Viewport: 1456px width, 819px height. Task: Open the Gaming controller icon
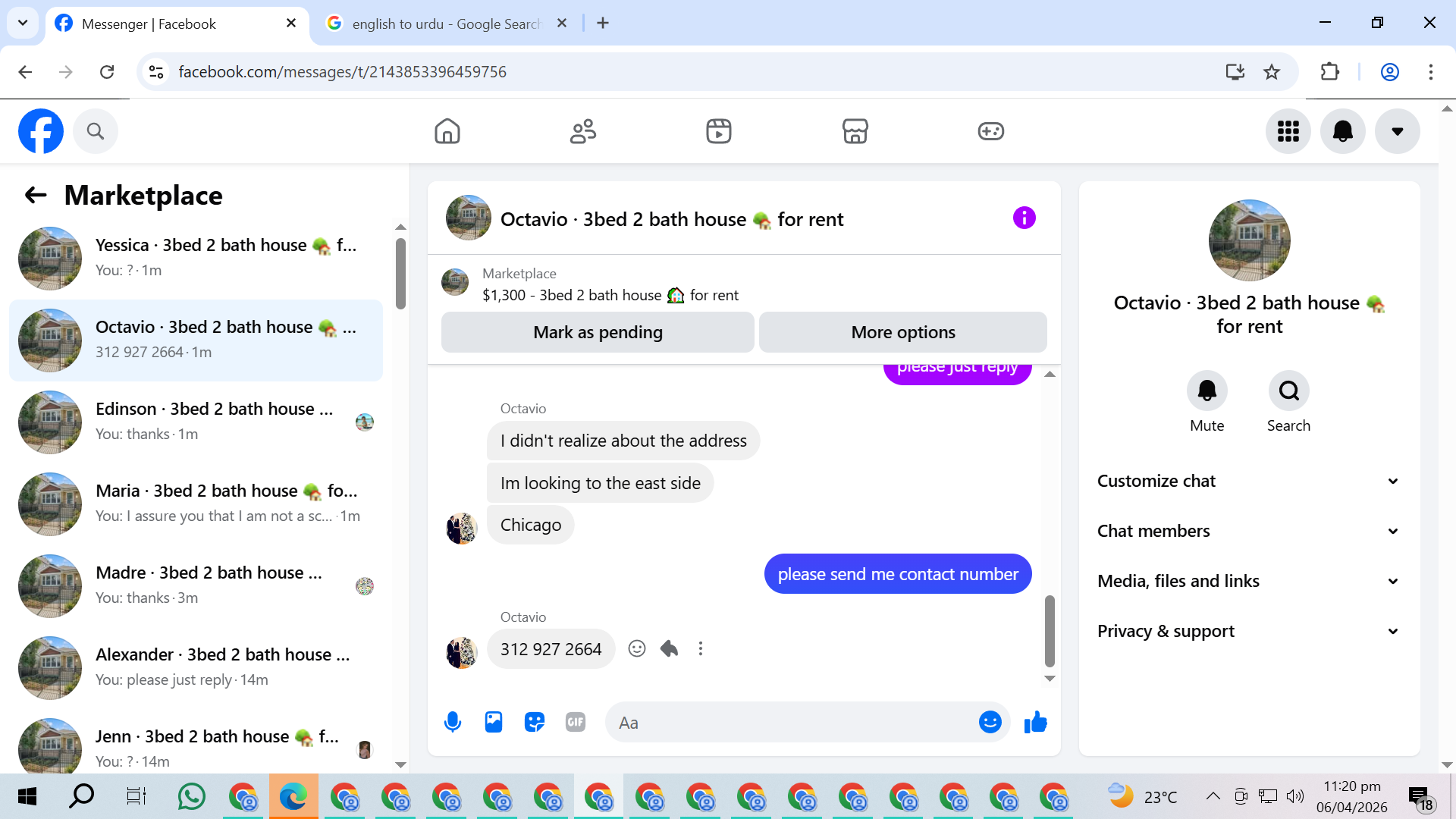tap(991, 131)
